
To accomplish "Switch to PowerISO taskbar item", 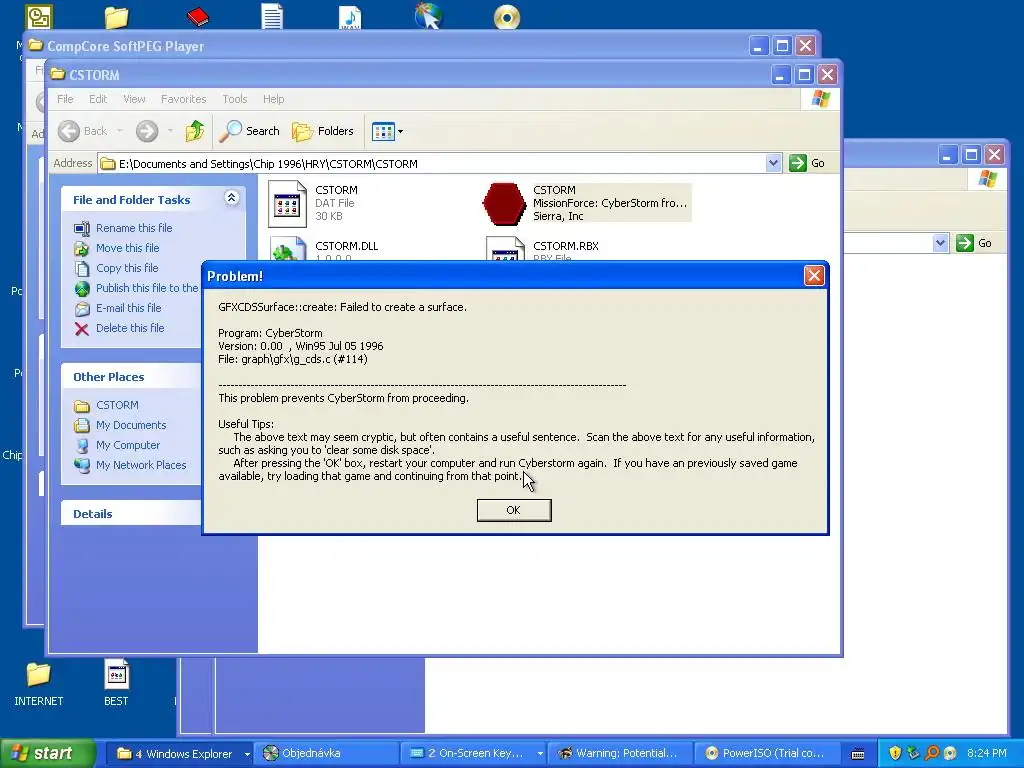I will point(767,754).
